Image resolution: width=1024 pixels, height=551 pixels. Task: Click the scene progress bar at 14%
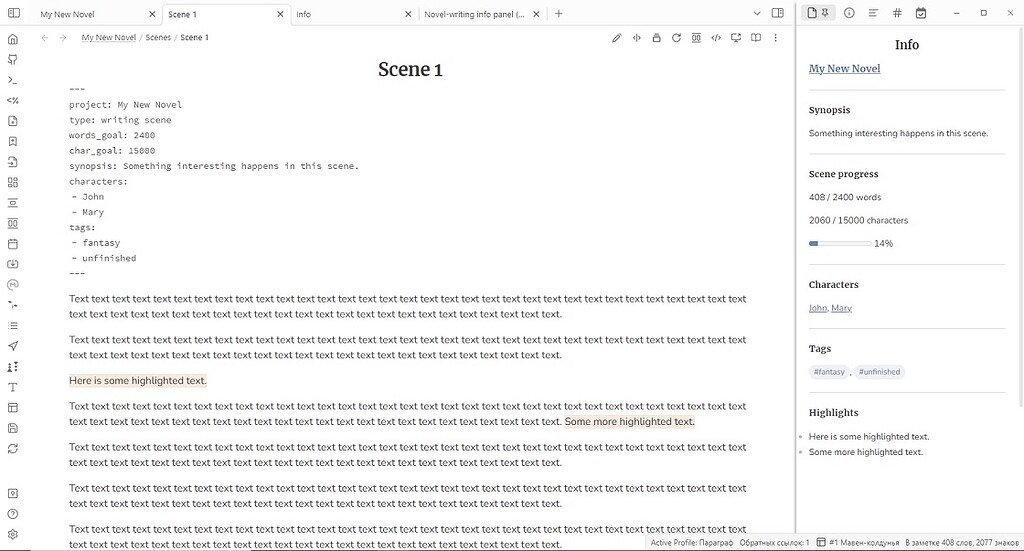840,244
